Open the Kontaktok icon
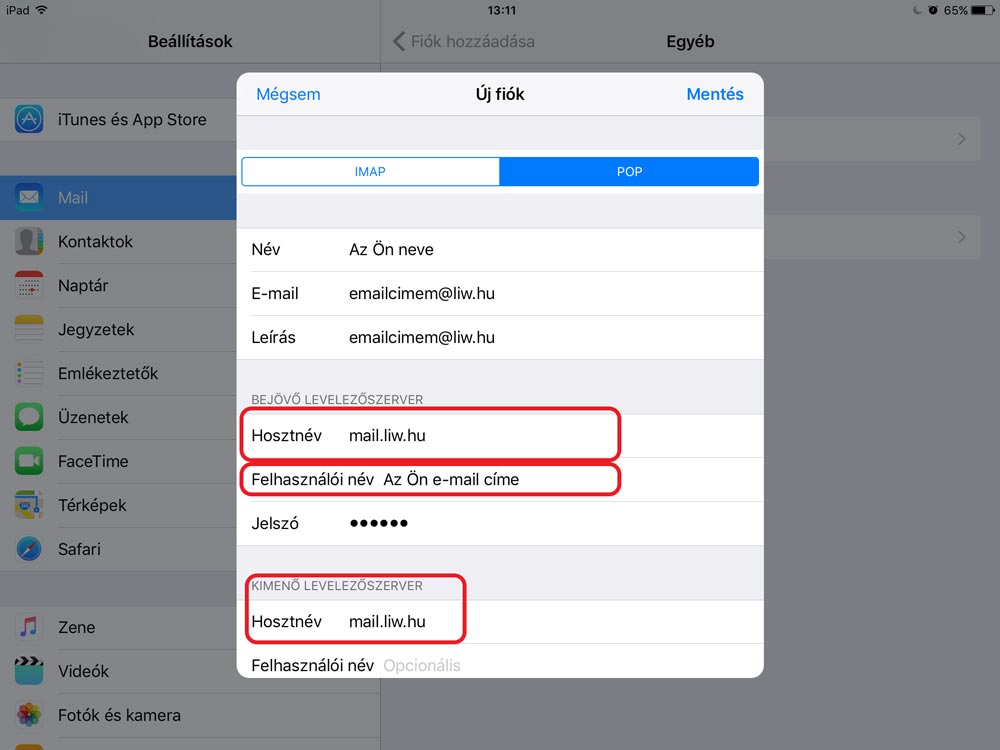 tap(29, 242)
